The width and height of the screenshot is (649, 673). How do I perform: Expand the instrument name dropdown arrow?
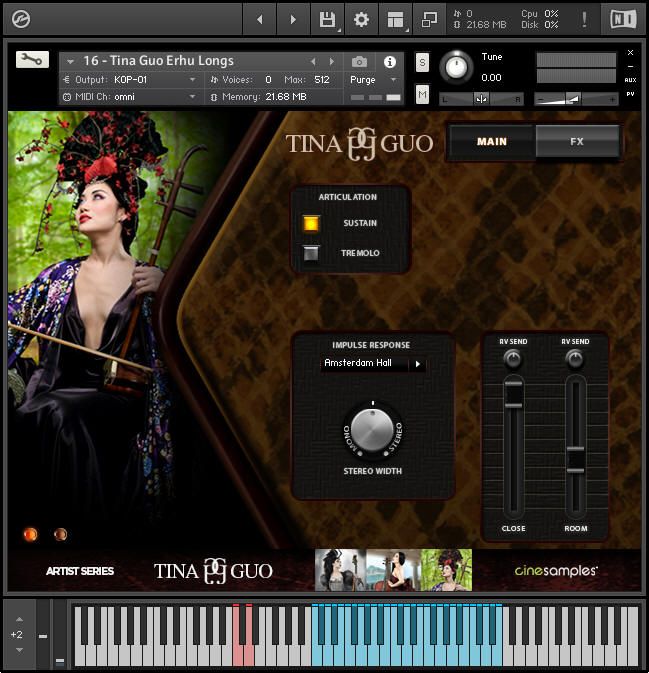tap(70, 62)
